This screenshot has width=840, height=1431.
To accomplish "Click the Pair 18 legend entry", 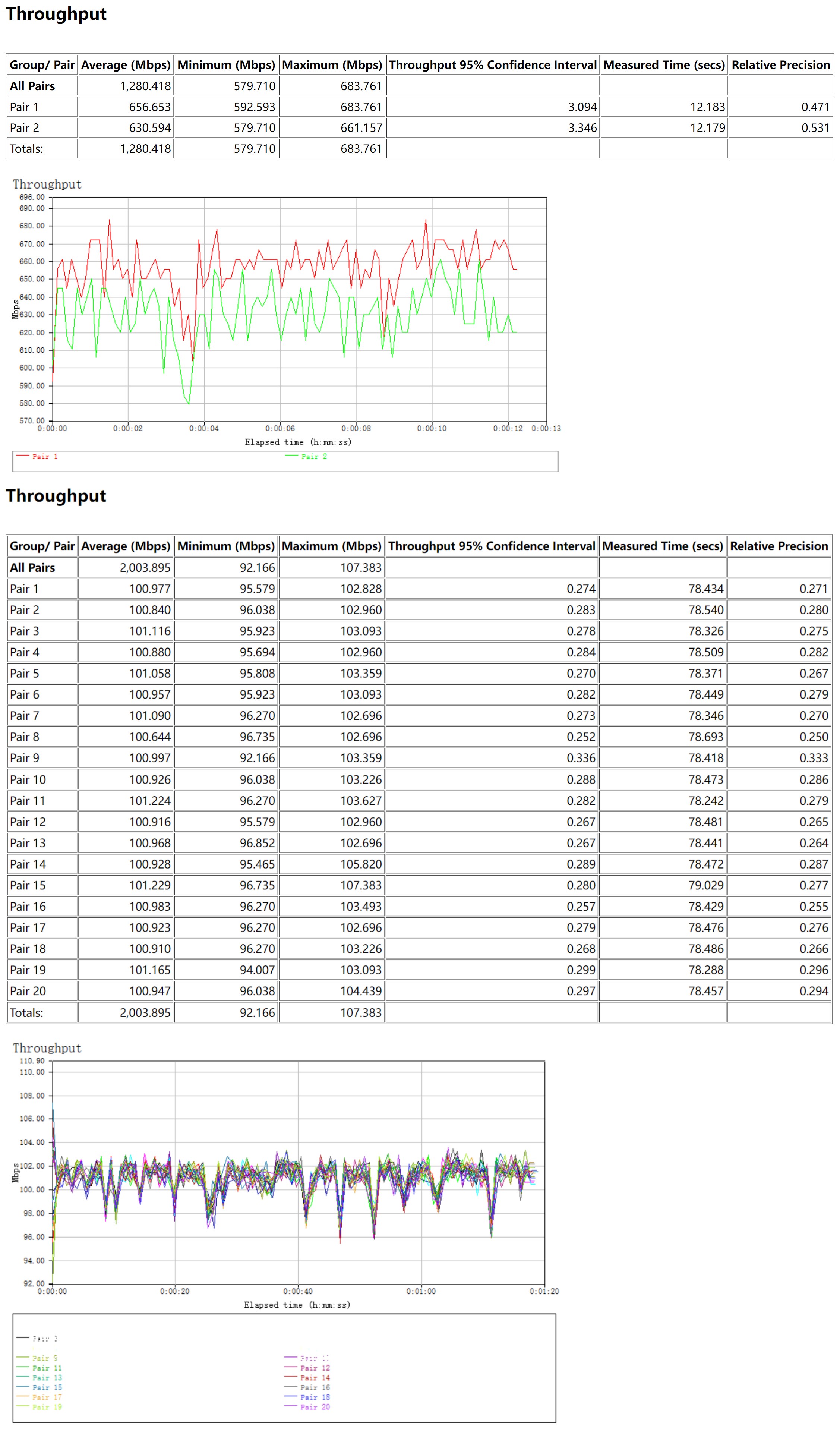I will pos(307,1397).
